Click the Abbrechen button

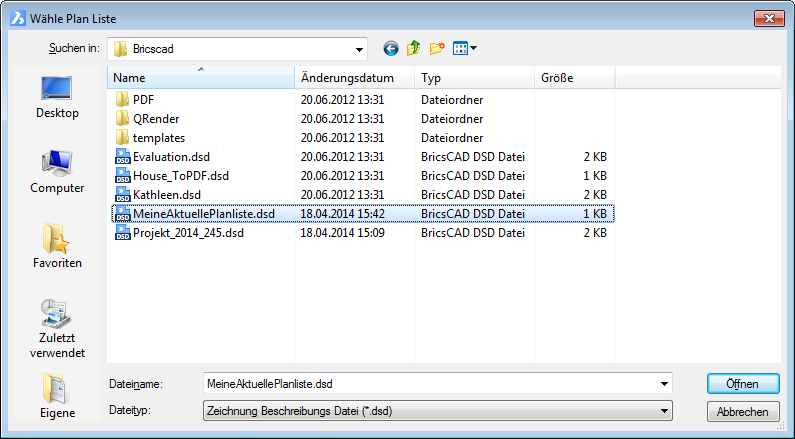pyautogui.click(x=742, y=411)
